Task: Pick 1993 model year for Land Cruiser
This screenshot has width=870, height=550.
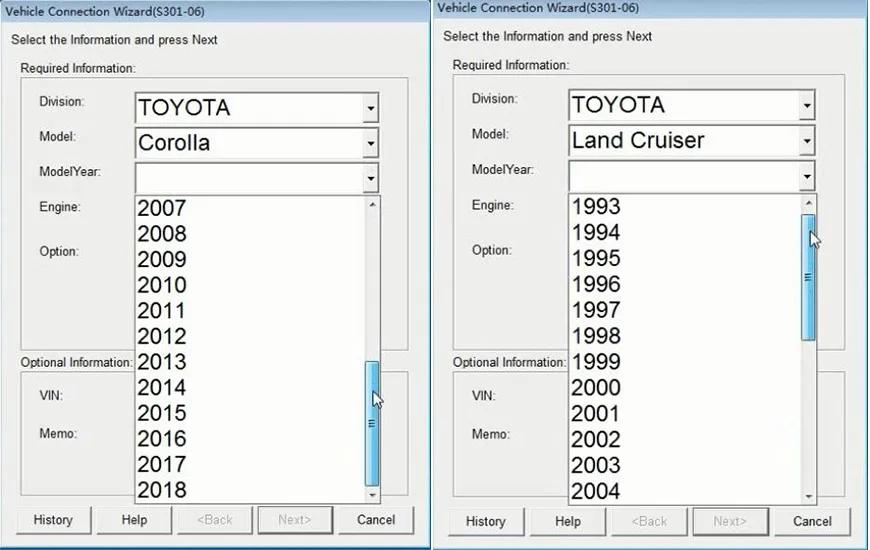Action: [685, 206]
